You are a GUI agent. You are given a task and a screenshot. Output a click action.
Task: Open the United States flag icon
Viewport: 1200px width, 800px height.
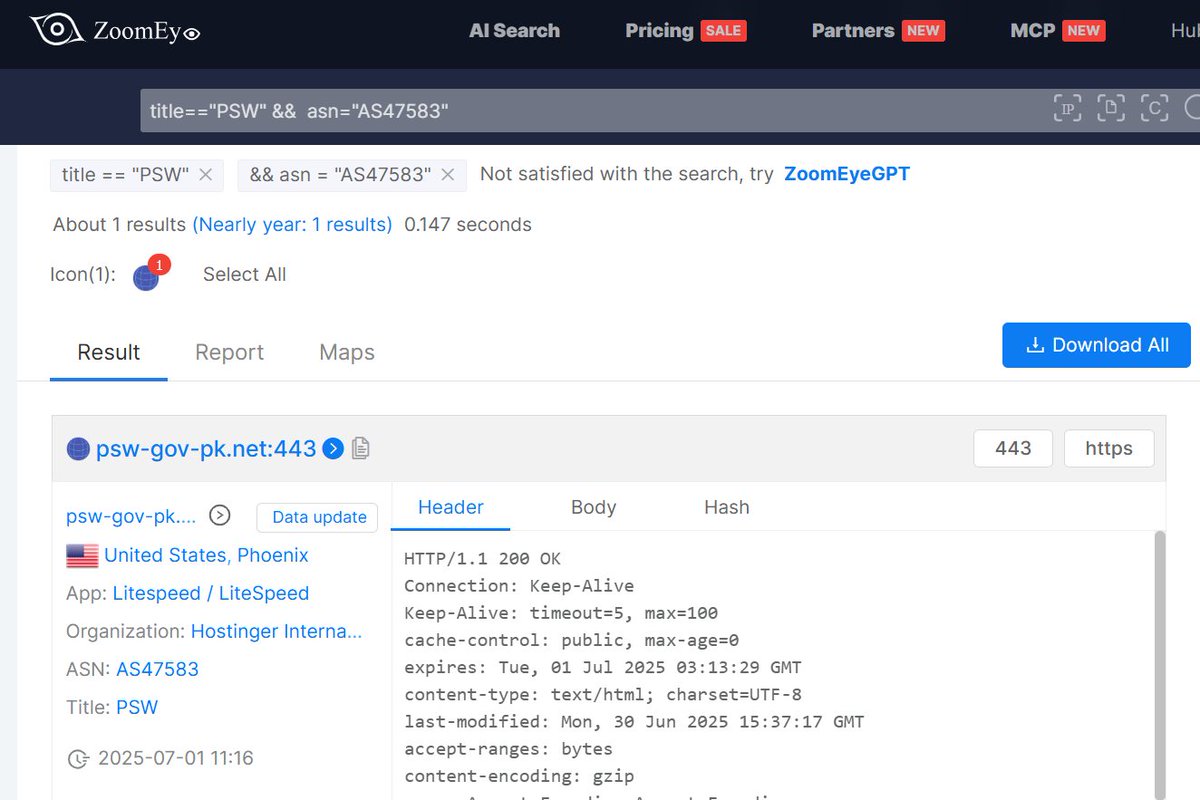click(x=82, y=556)
